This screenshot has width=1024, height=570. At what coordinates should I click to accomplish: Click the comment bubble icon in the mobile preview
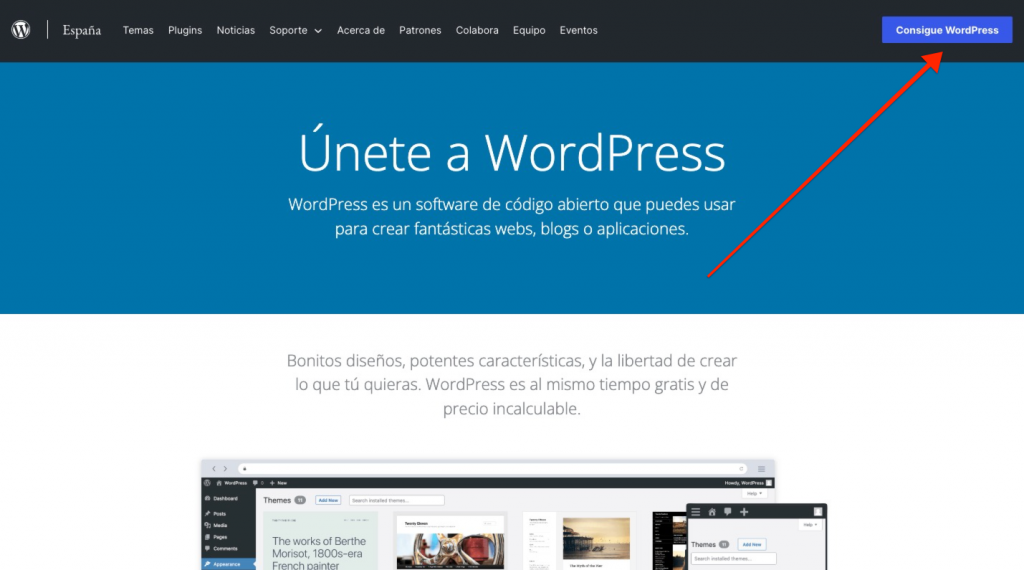pyautogui.click(x=728, y=512)
